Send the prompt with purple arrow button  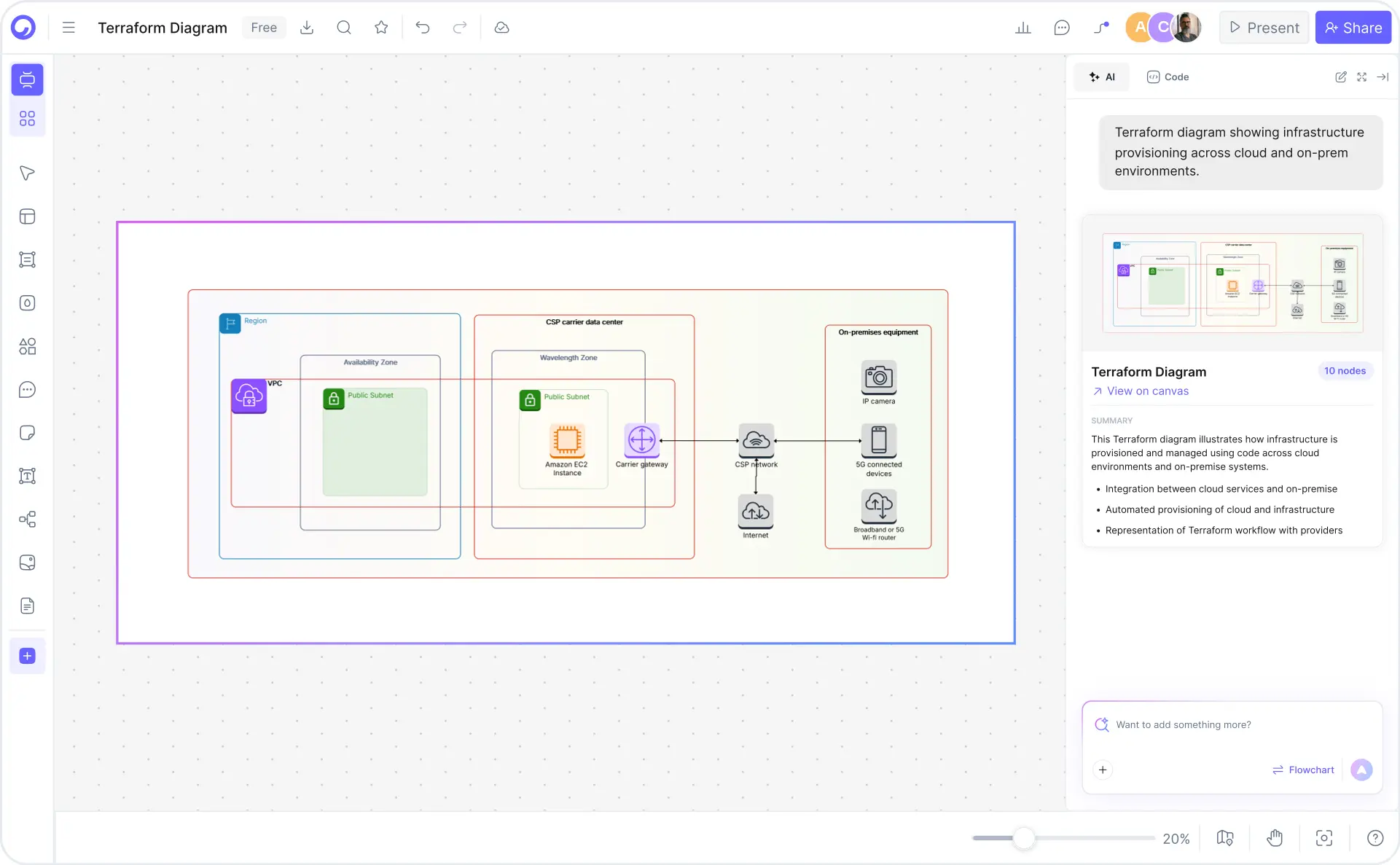[1361, 770]
